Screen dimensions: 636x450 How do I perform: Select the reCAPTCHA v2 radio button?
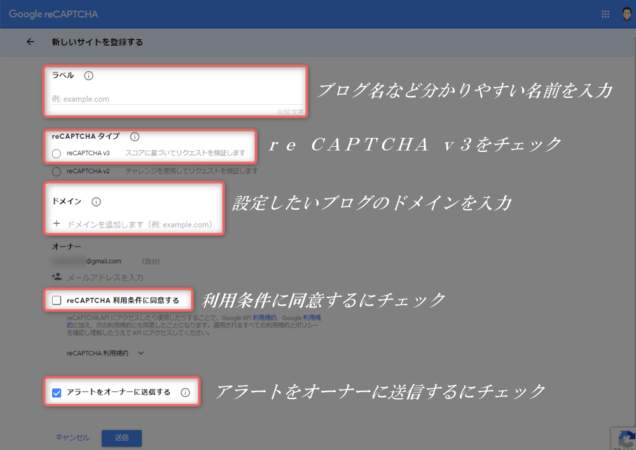click(x=56, y=171)
